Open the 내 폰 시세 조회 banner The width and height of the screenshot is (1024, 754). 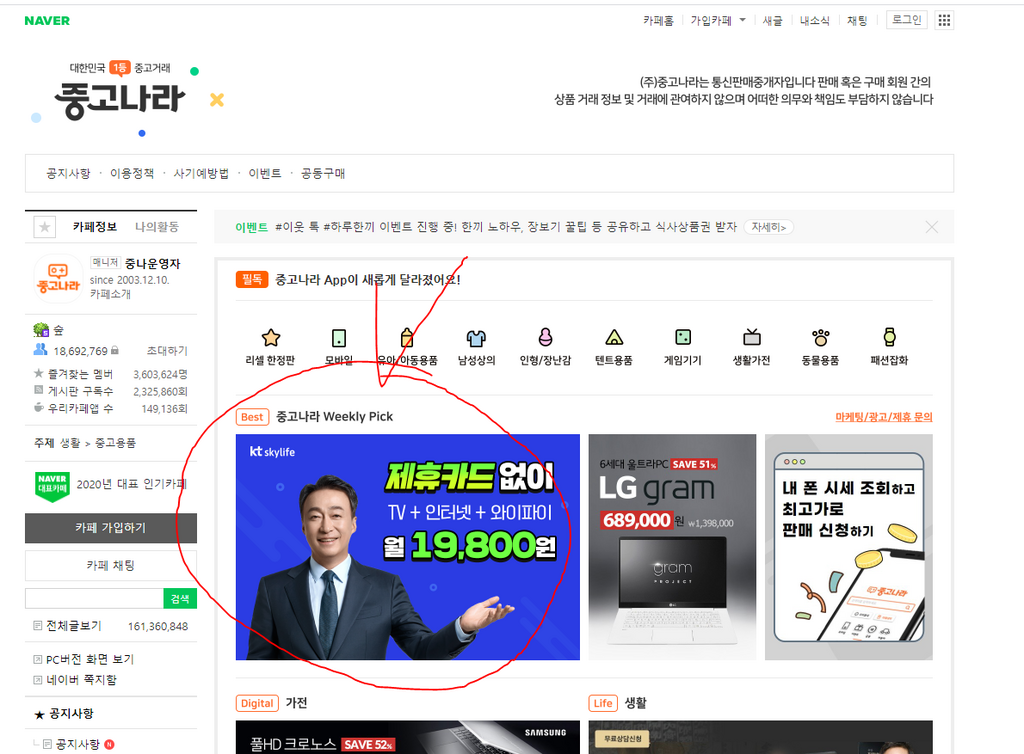pos(849,547)
